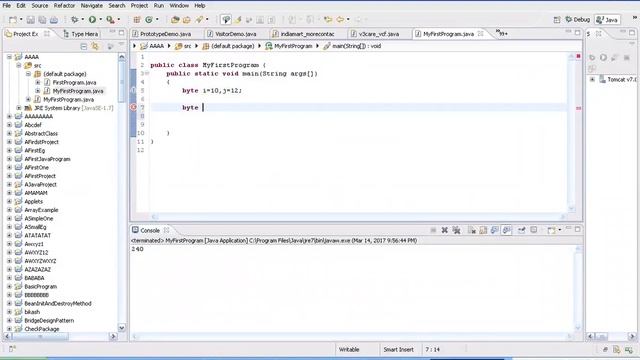The height and width of the screenshot is (360, 640).
Task: Click Project Explorer scroll down arrow
Action: pos(122,328)
